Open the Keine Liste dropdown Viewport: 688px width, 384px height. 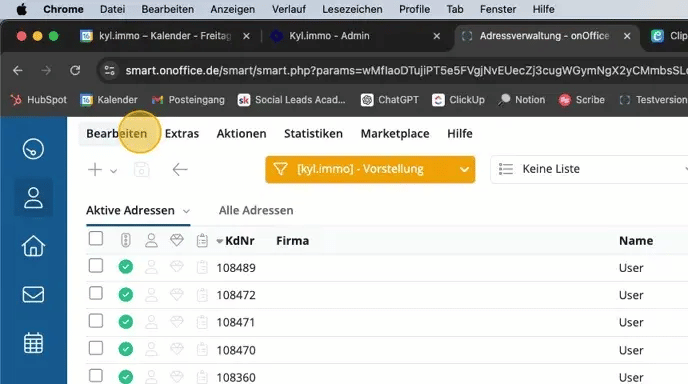pyautogui.click(x=589, y=169)
